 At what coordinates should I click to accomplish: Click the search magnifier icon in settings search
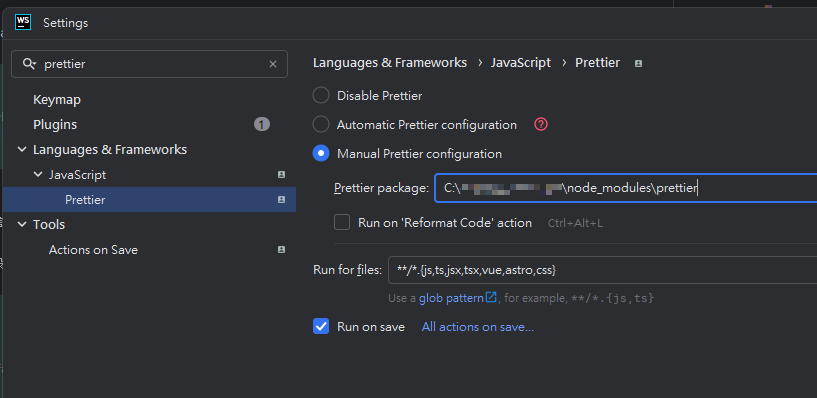click(29, 64)
